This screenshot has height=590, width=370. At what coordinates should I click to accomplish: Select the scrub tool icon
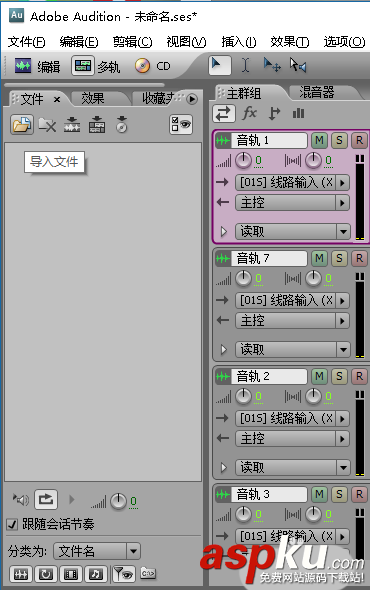coord(297,65)
